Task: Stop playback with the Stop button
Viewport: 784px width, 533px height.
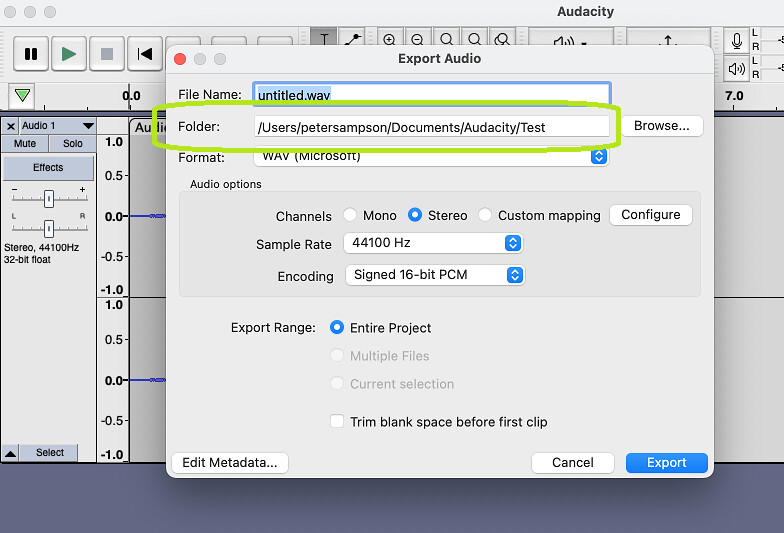Action: coord(107,54)
